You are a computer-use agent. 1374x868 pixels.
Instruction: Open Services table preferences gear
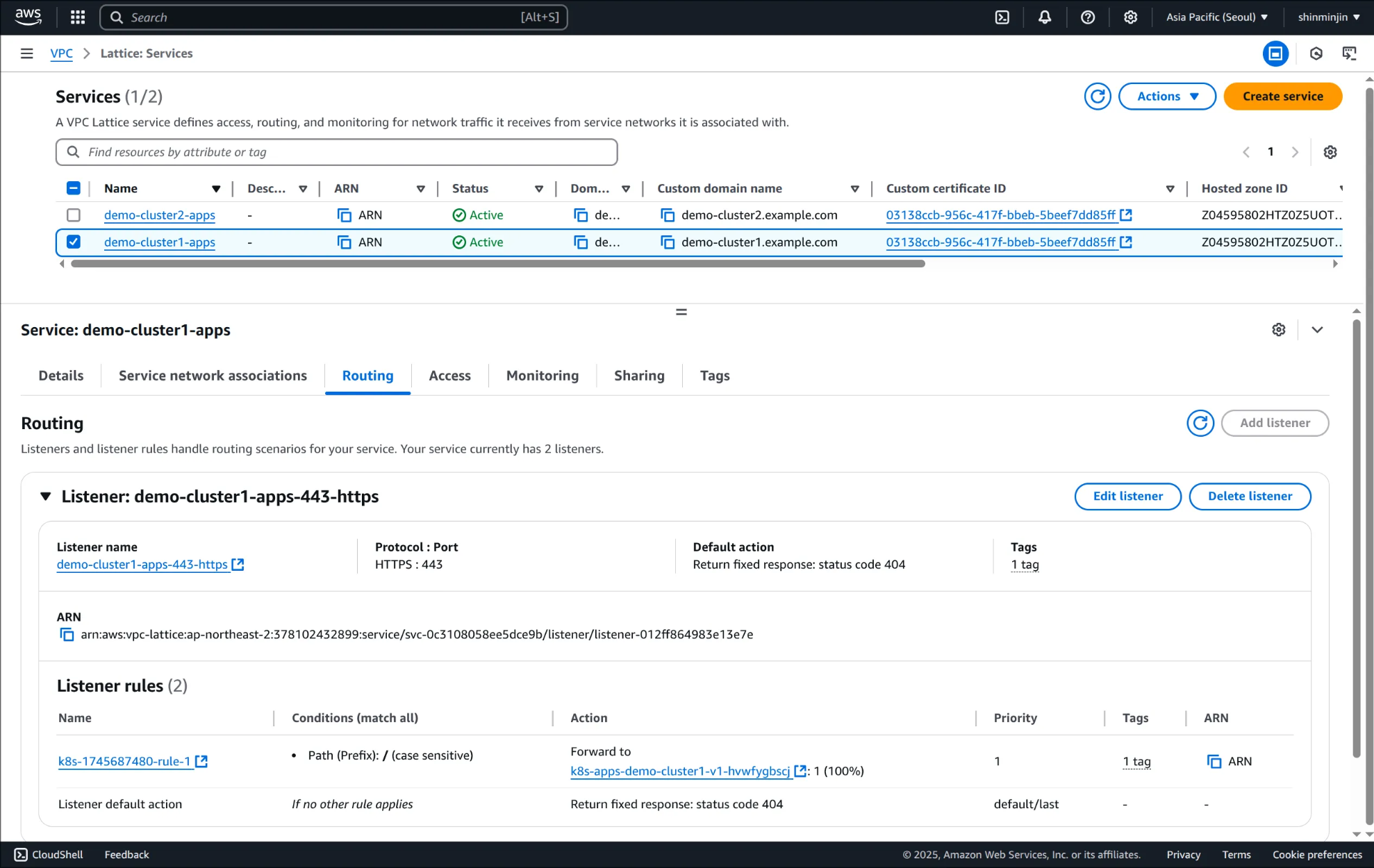tap(1330, 152)
